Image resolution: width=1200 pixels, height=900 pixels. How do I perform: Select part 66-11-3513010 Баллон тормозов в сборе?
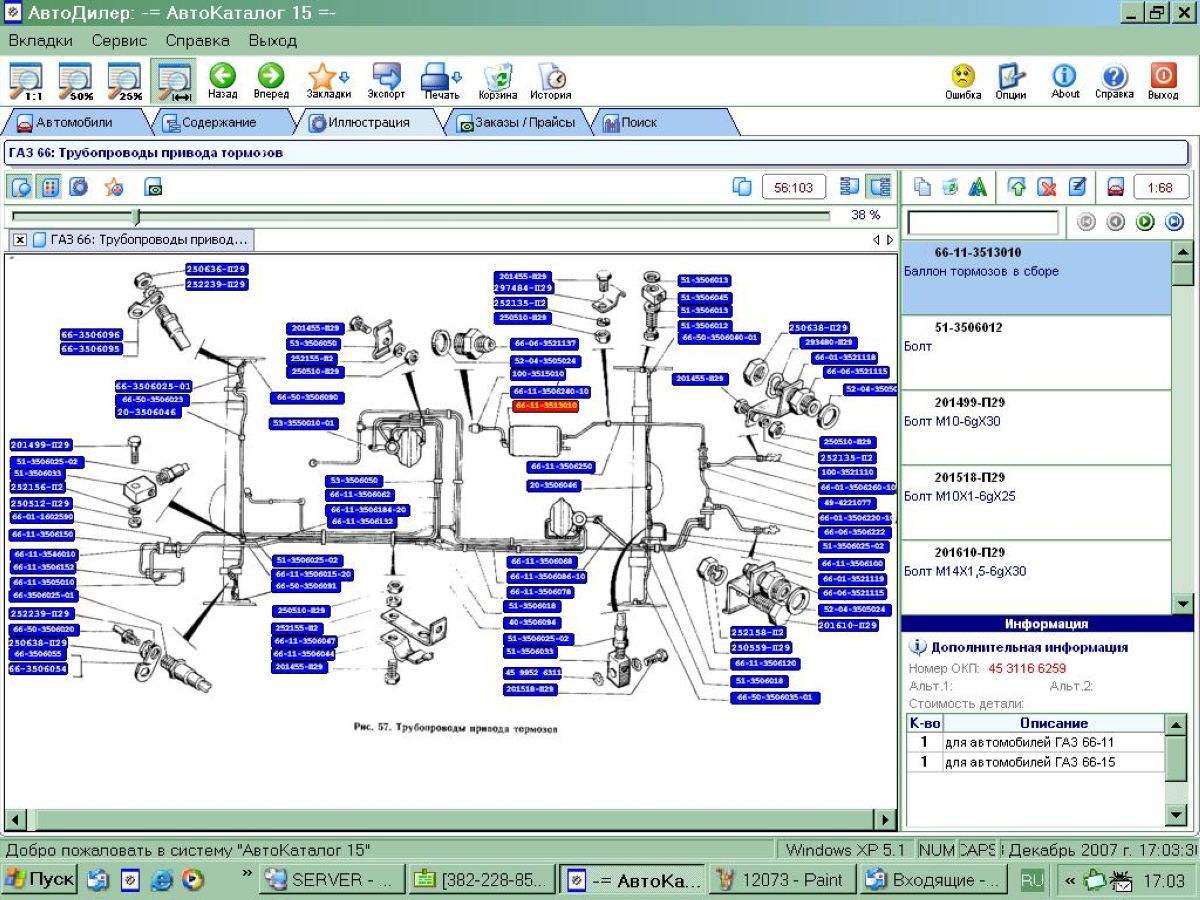pyautogui.click(x=1036, y=278)
